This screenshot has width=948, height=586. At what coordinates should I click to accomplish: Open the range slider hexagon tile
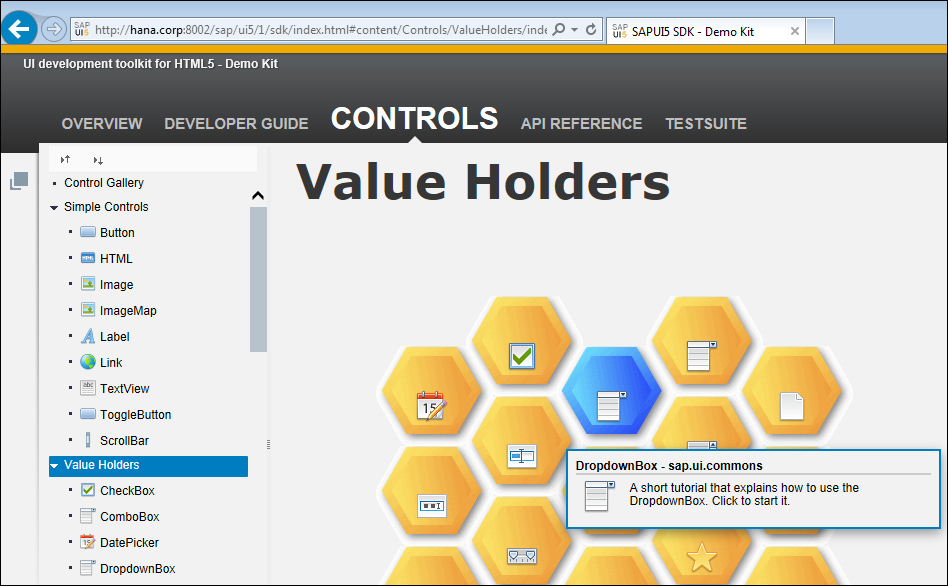coord(521,541)
